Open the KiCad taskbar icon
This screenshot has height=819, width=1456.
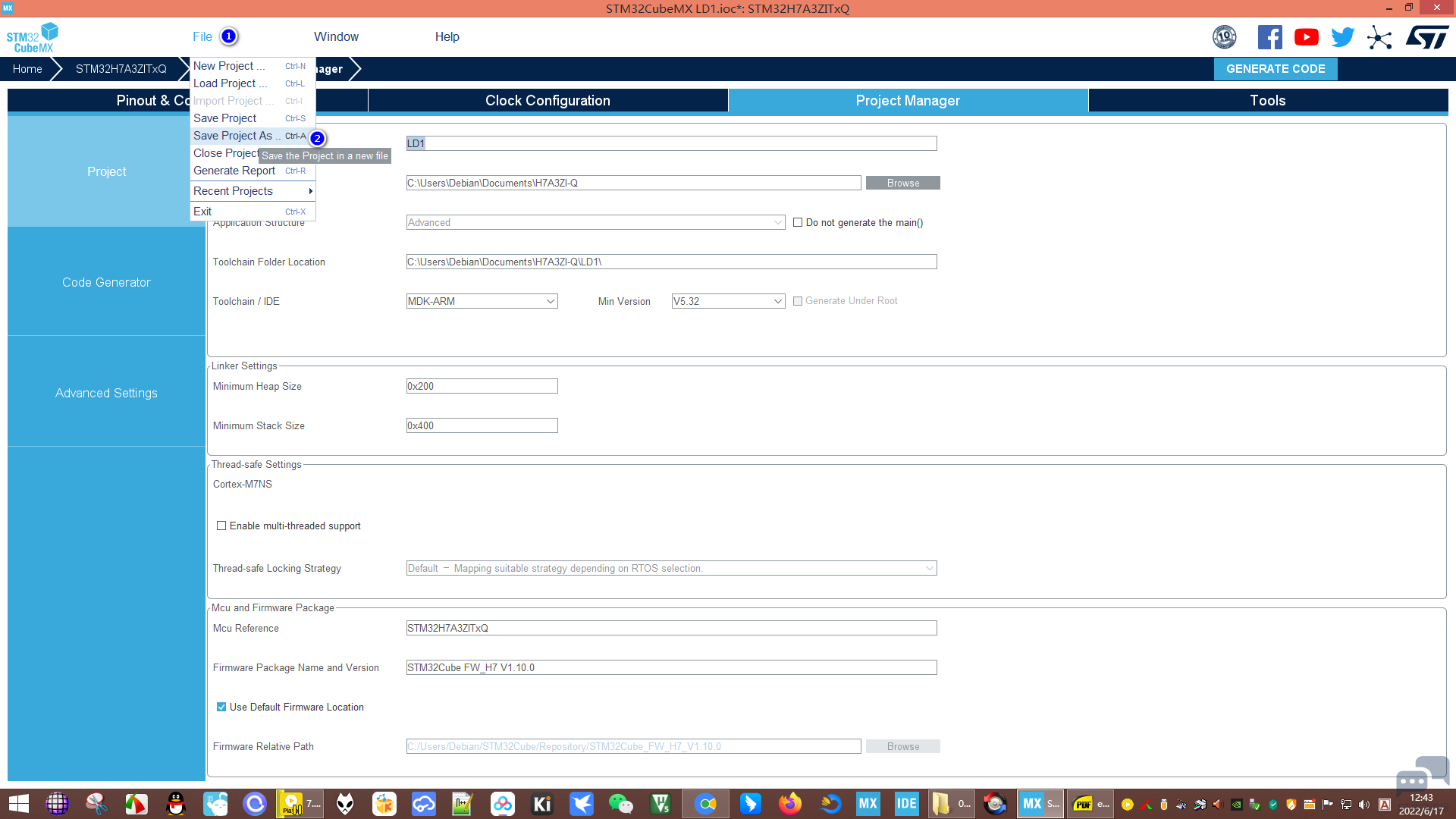542,804
